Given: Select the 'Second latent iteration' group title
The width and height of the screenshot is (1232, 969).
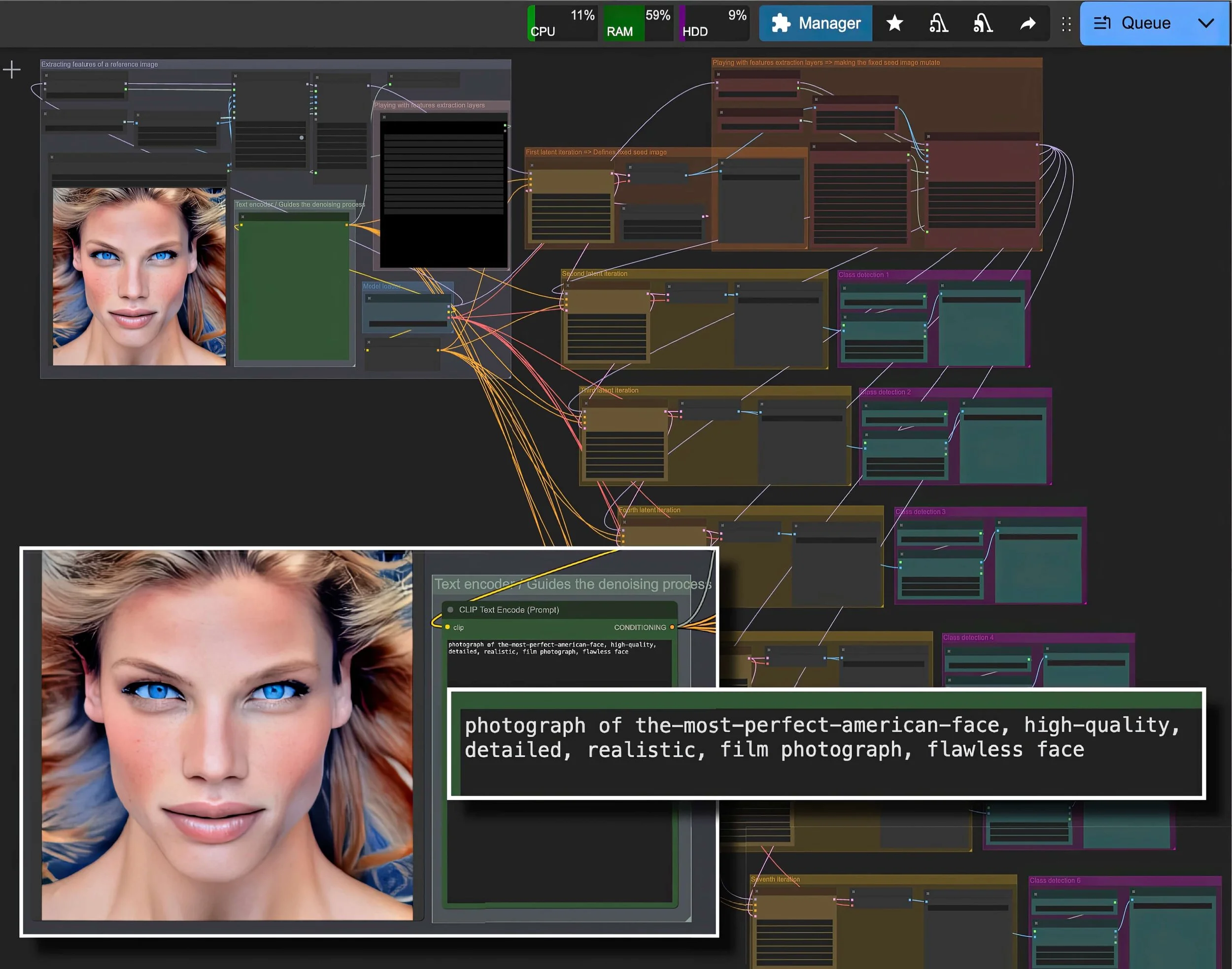Looking at the screenshot, I should pyautogui.click(x=594, y=273).
